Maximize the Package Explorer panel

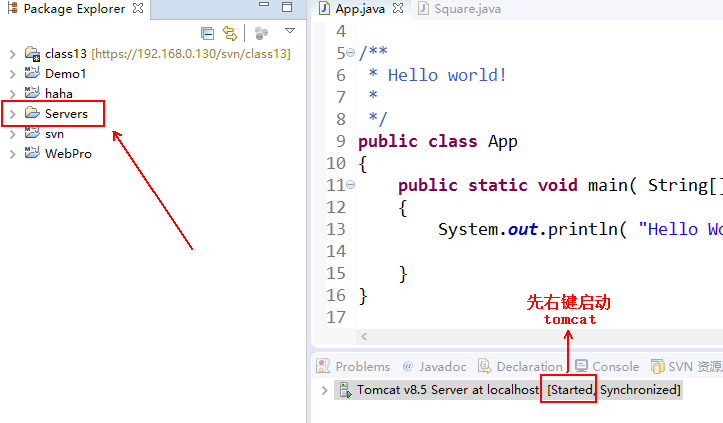(x=287, y=6)
